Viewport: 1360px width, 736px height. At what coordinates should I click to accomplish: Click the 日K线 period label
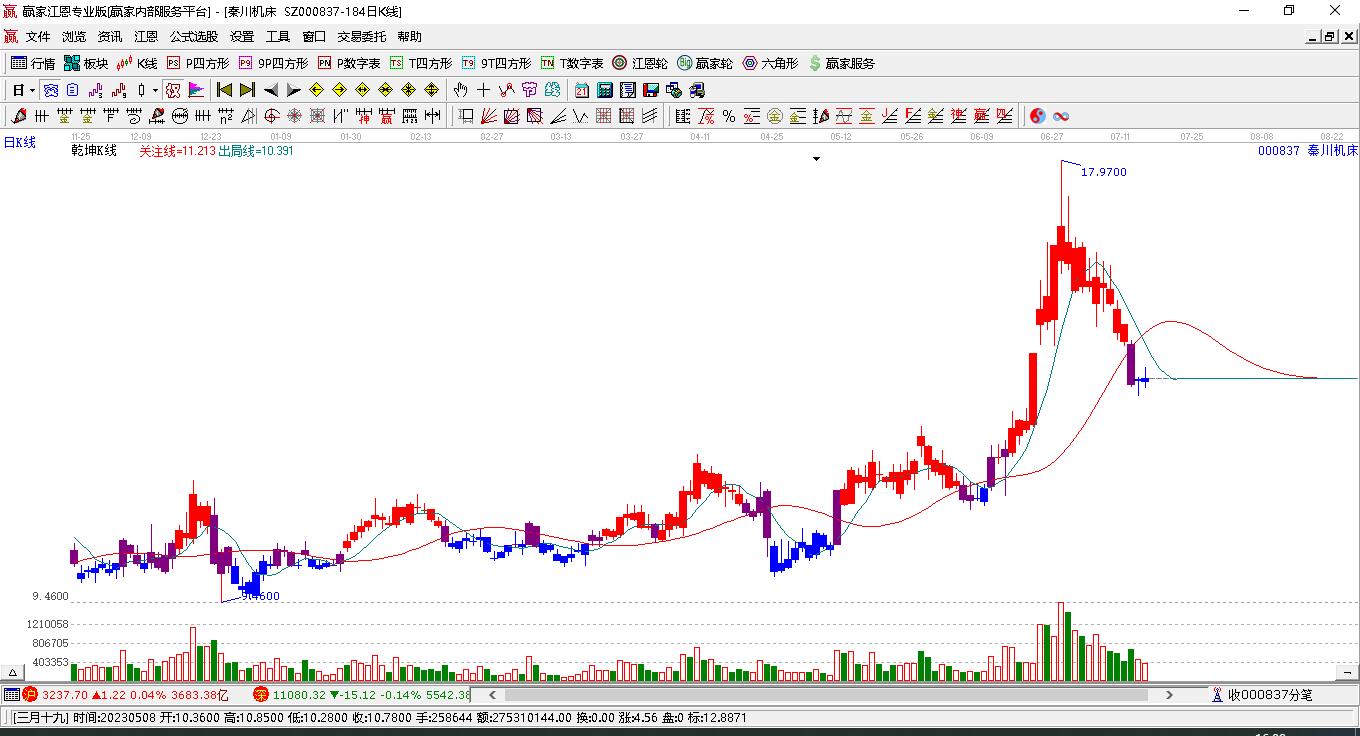[19, 143]
